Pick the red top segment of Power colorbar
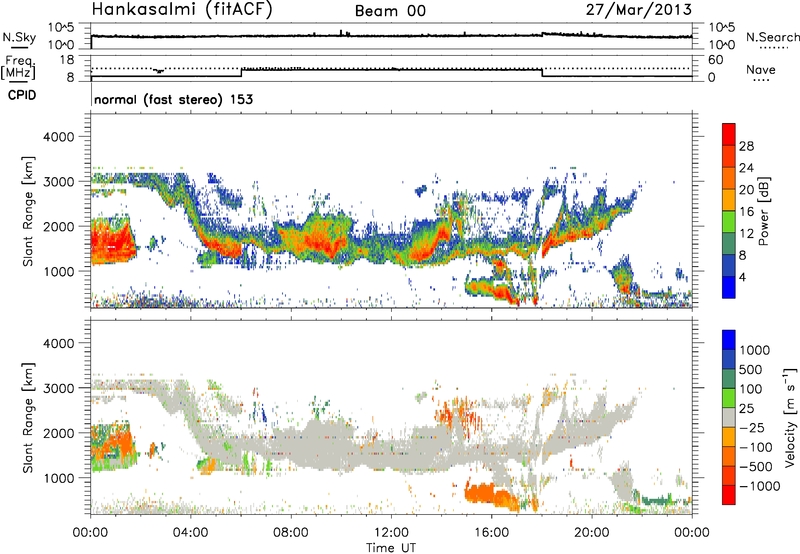 click(x=729, y=134)
